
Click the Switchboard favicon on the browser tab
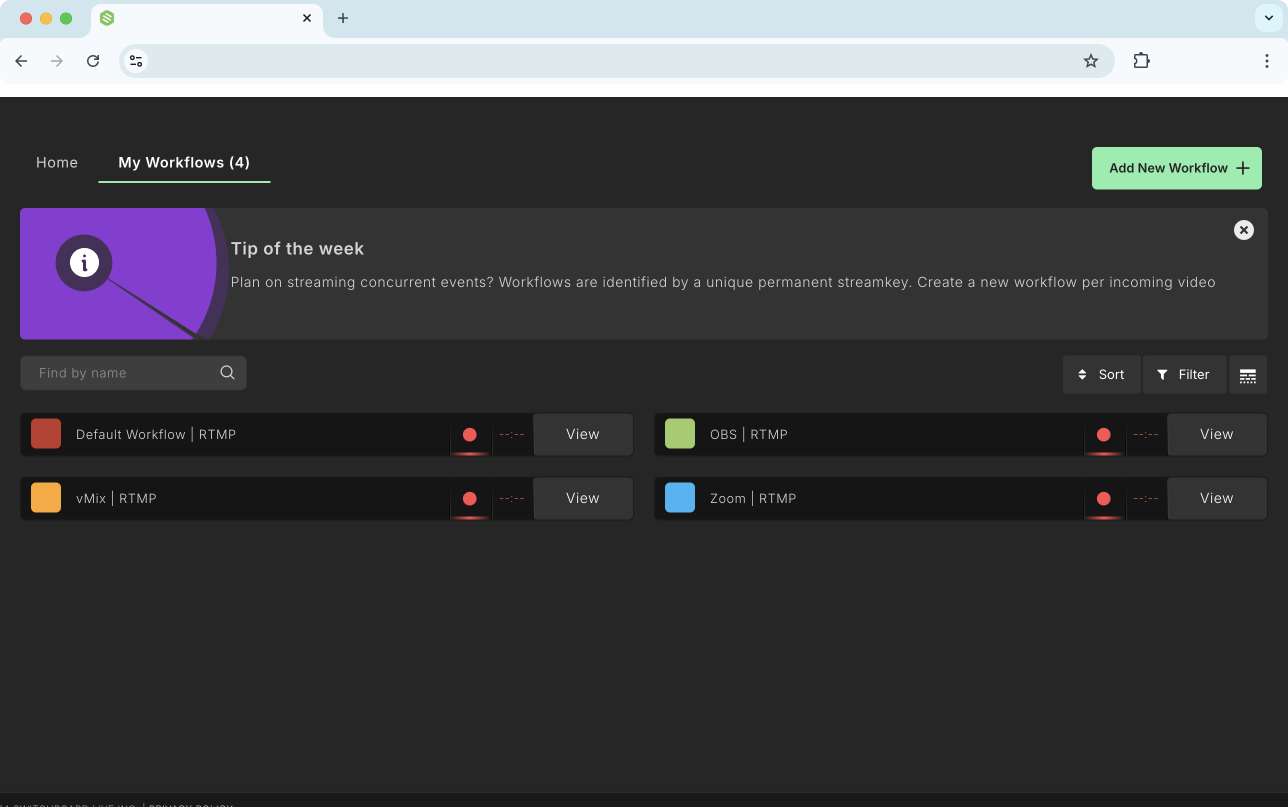pos(107,18)
